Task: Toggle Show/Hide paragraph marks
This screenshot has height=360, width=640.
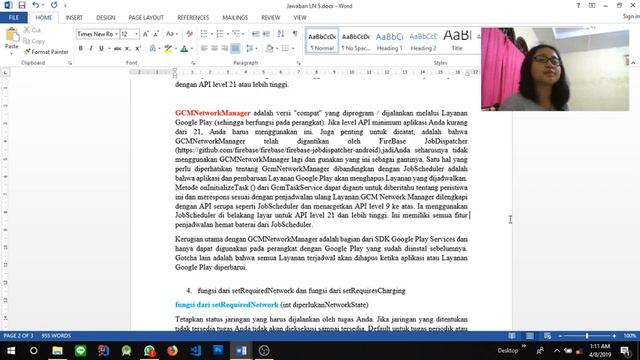Action: coord(295,34)
